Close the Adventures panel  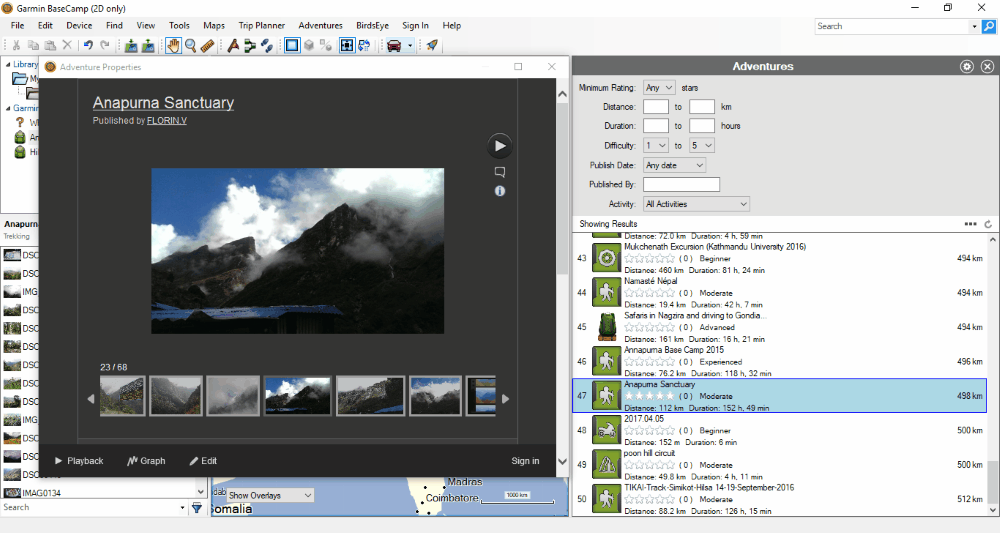click(987, 66)
